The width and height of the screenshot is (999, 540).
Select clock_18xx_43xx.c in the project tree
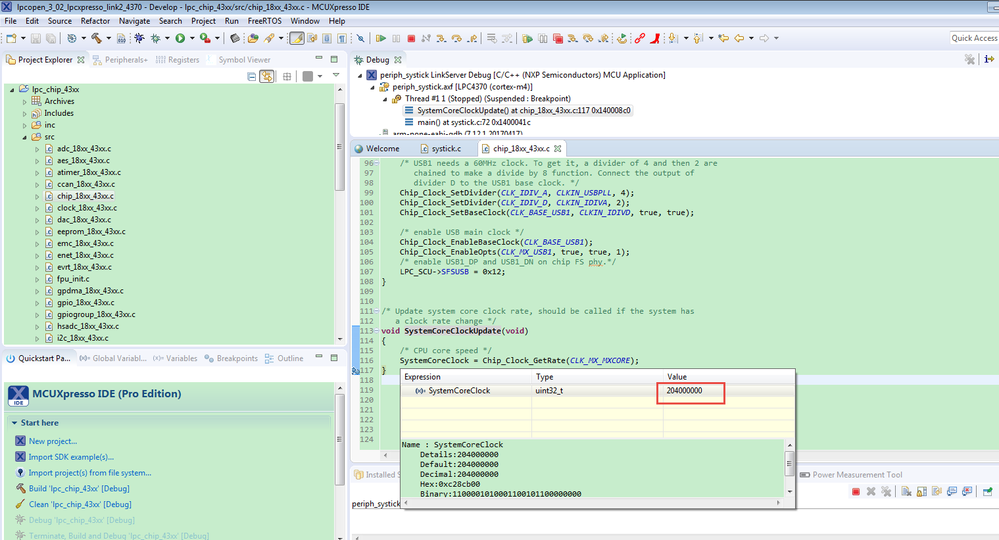coord(85,208)
